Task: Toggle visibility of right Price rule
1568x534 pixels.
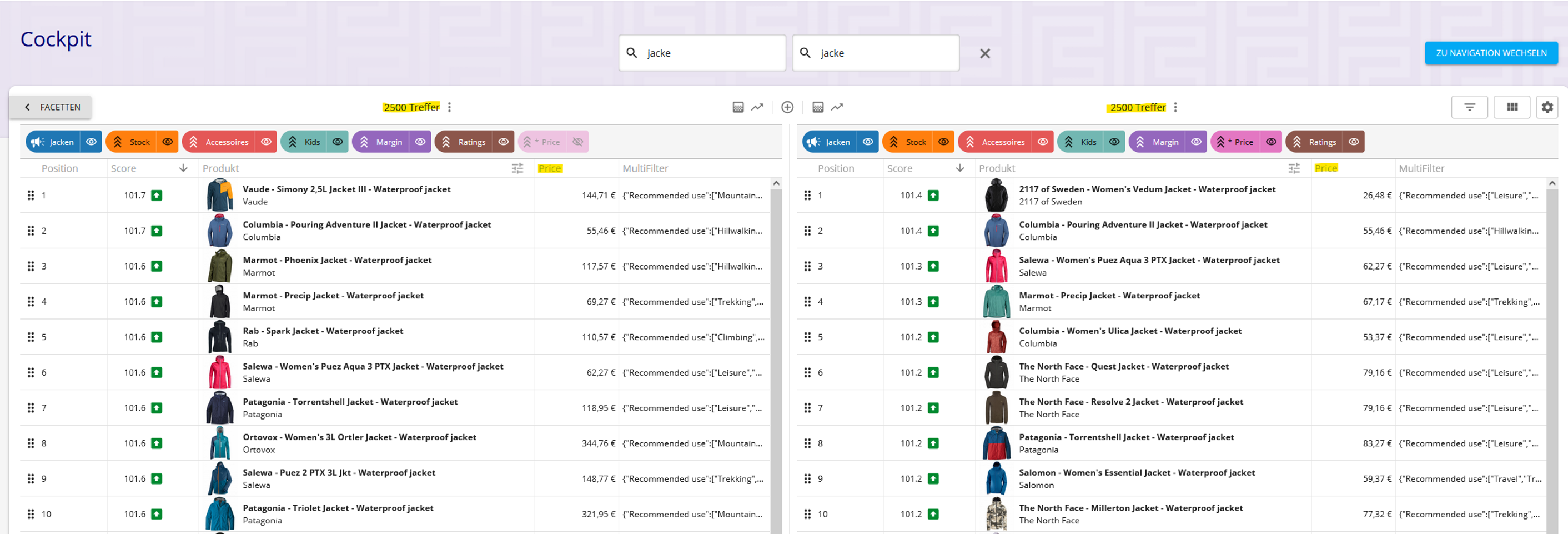Action: click(1271, 142)
